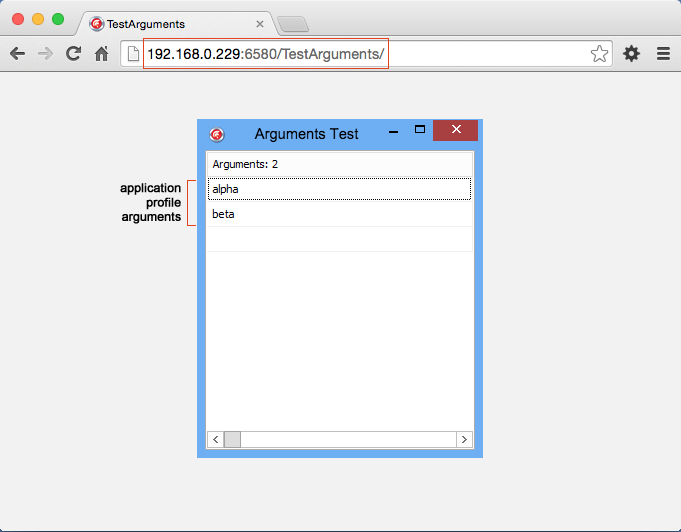
Task: Maximize the Arguments Test window
Action: pos(420,129)
